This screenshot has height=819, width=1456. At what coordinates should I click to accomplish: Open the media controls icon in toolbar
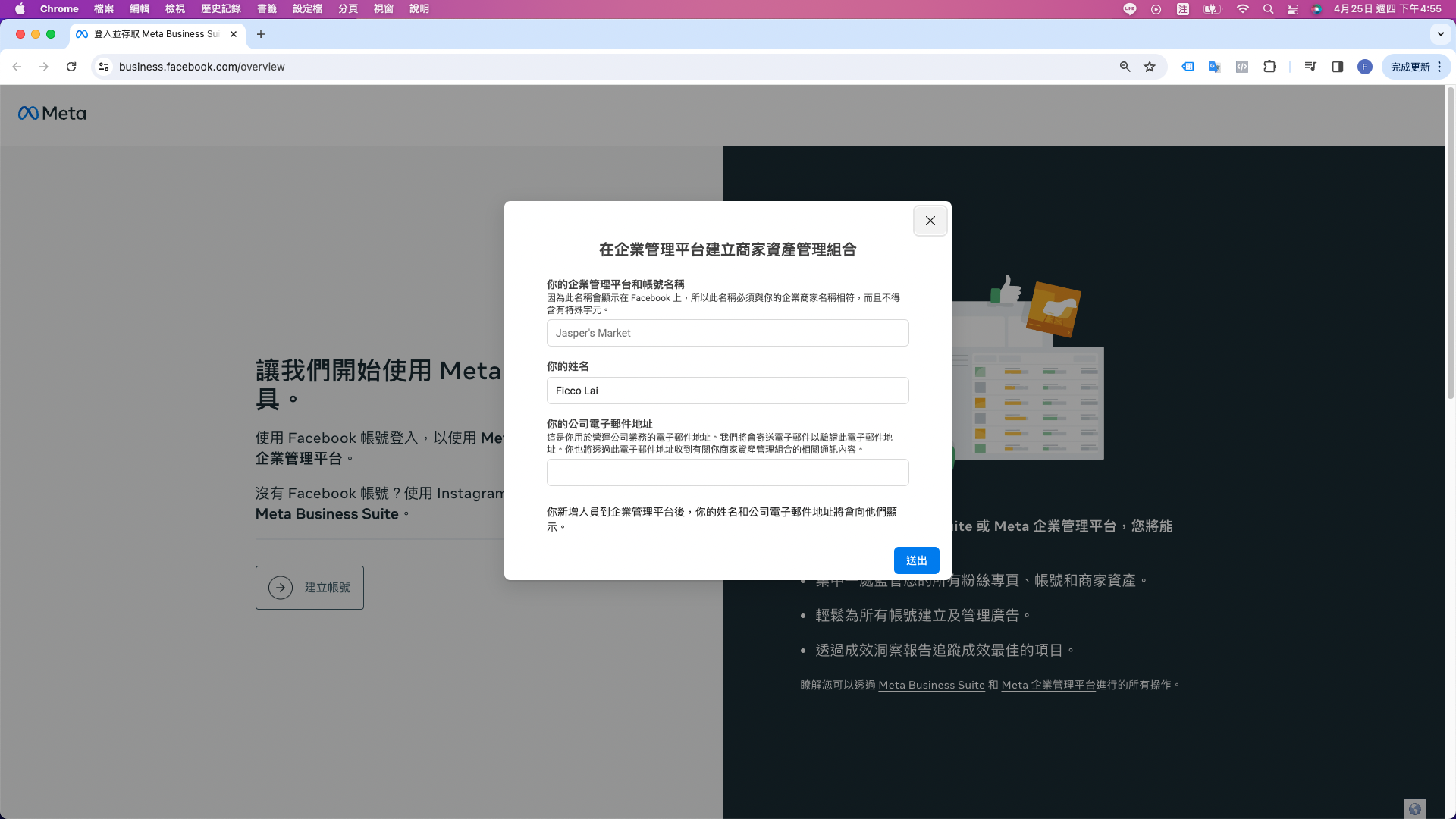tap(1310, 67)
